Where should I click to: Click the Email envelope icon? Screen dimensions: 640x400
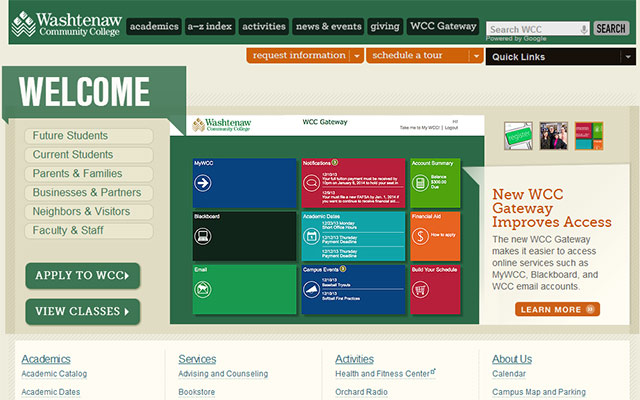coord(203,289)
